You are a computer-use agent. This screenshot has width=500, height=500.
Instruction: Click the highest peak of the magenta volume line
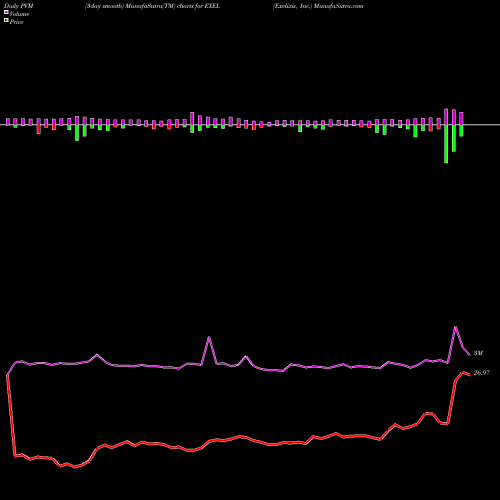[x=455, y=327]
